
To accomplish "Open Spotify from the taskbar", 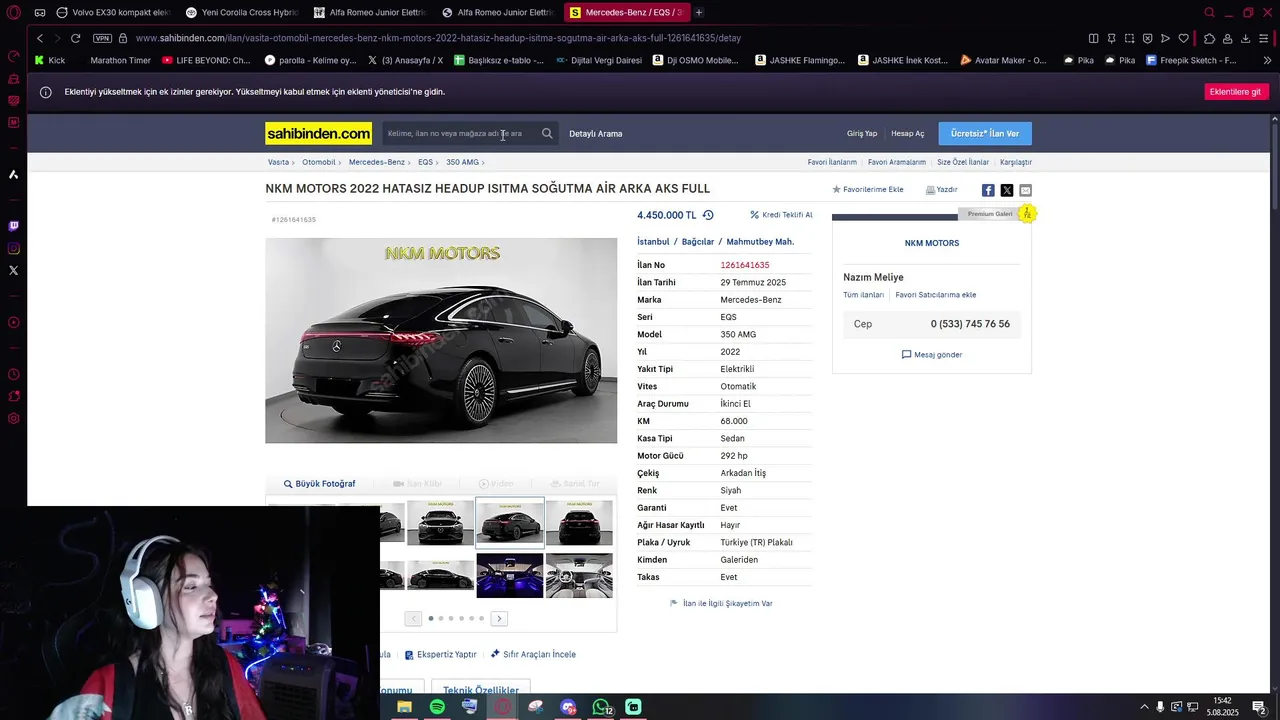I will [x=437, y=707].
